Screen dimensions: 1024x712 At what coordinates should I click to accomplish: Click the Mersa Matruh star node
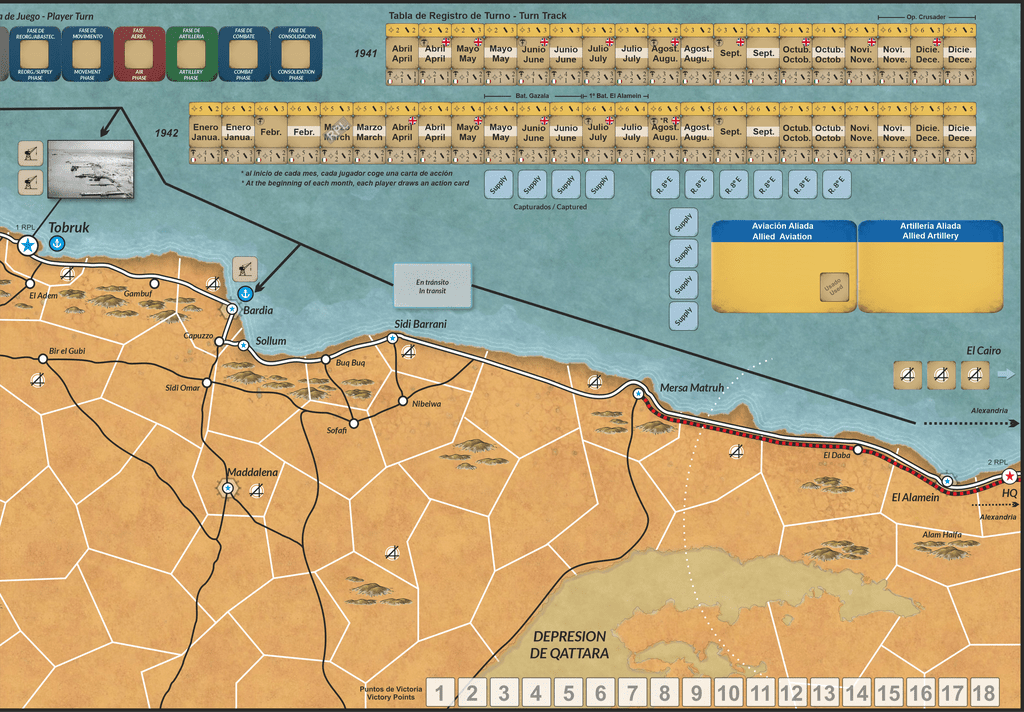pos(638,394)
